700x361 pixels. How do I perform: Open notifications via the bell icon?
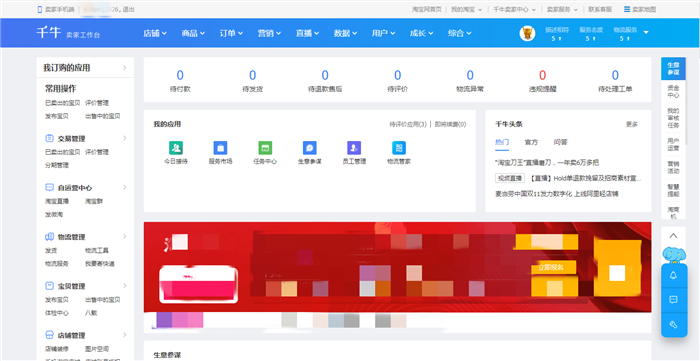(x=674, y=276)
